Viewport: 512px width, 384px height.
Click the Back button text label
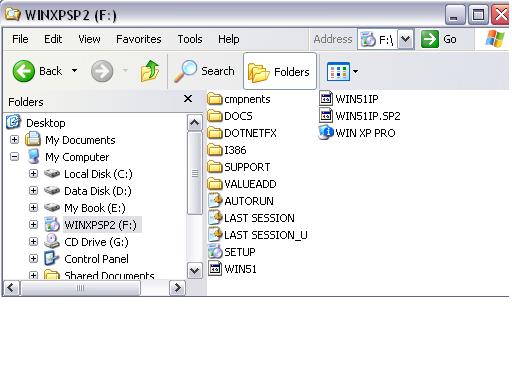[x=50, y=71]
